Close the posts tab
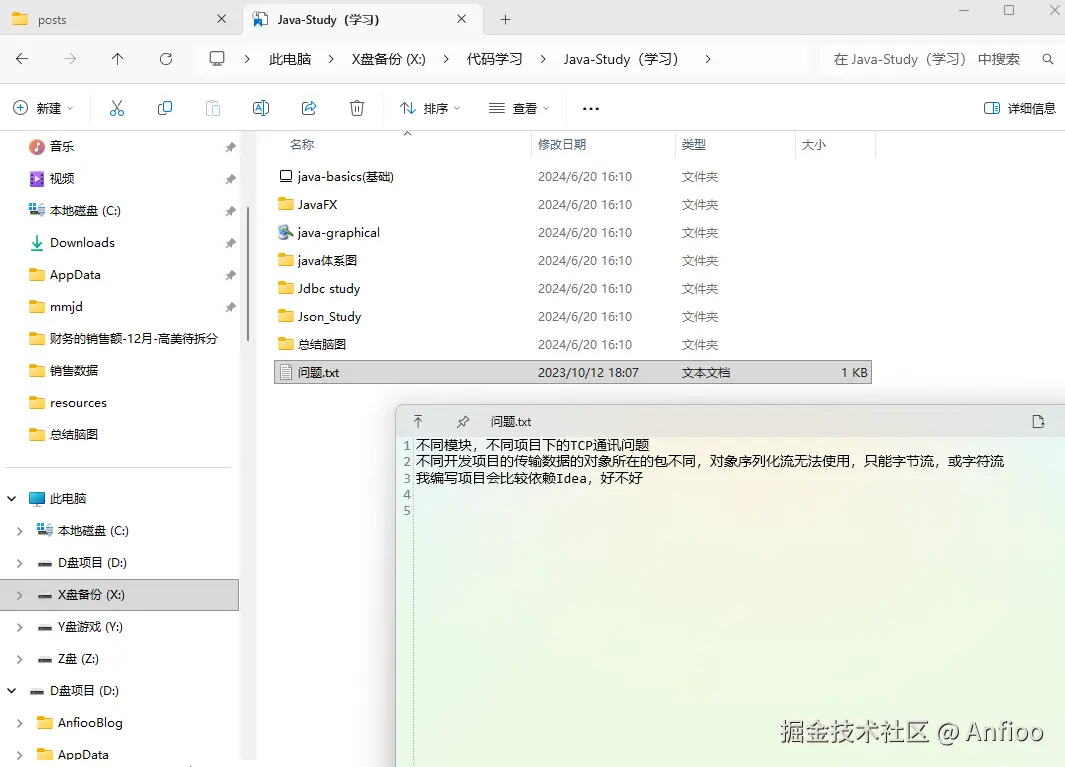This screenshot has width=1065, height=767. (x=221, y=19)
